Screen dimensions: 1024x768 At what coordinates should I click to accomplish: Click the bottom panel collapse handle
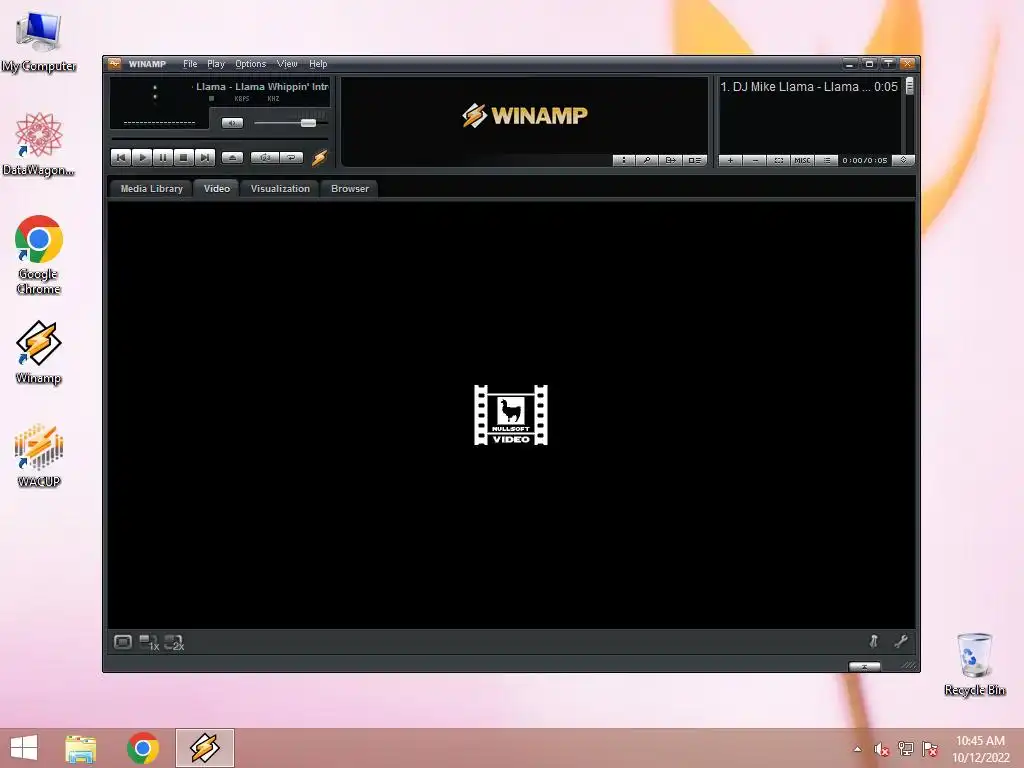pos(865,666)
